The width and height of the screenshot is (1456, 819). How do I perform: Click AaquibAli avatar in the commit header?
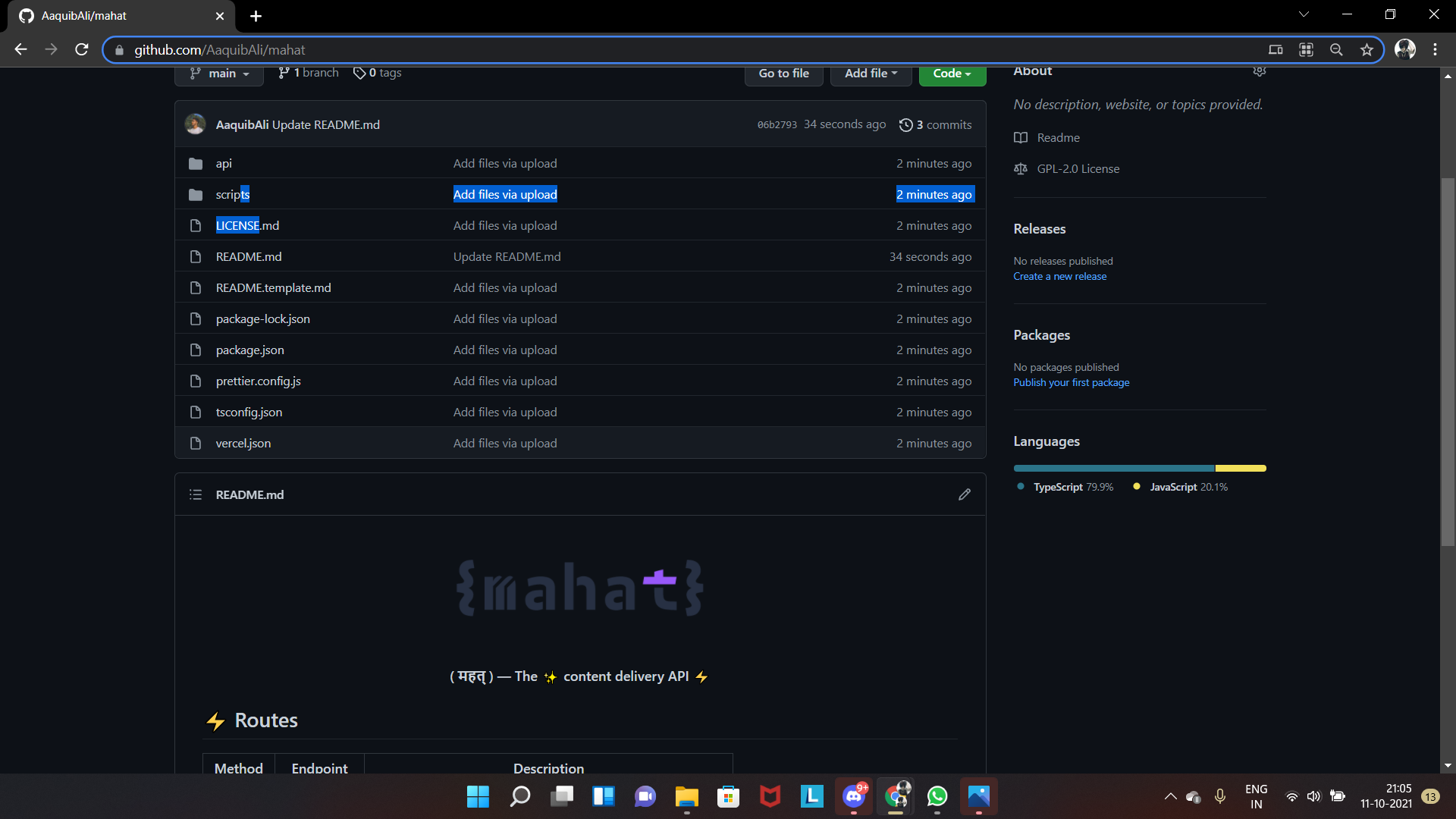pyautogui.click(x=196, y=124)
